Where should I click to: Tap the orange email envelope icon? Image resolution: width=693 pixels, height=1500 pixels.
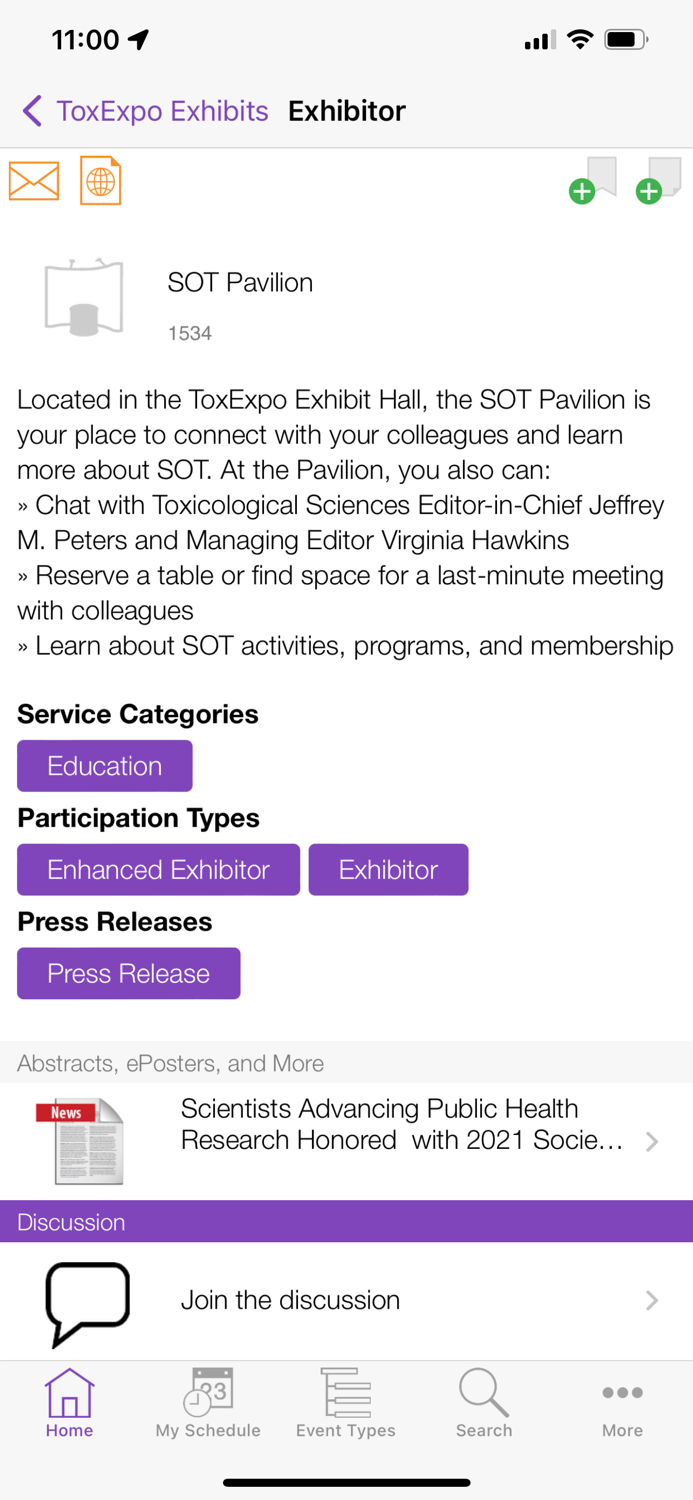pos(34,181)
